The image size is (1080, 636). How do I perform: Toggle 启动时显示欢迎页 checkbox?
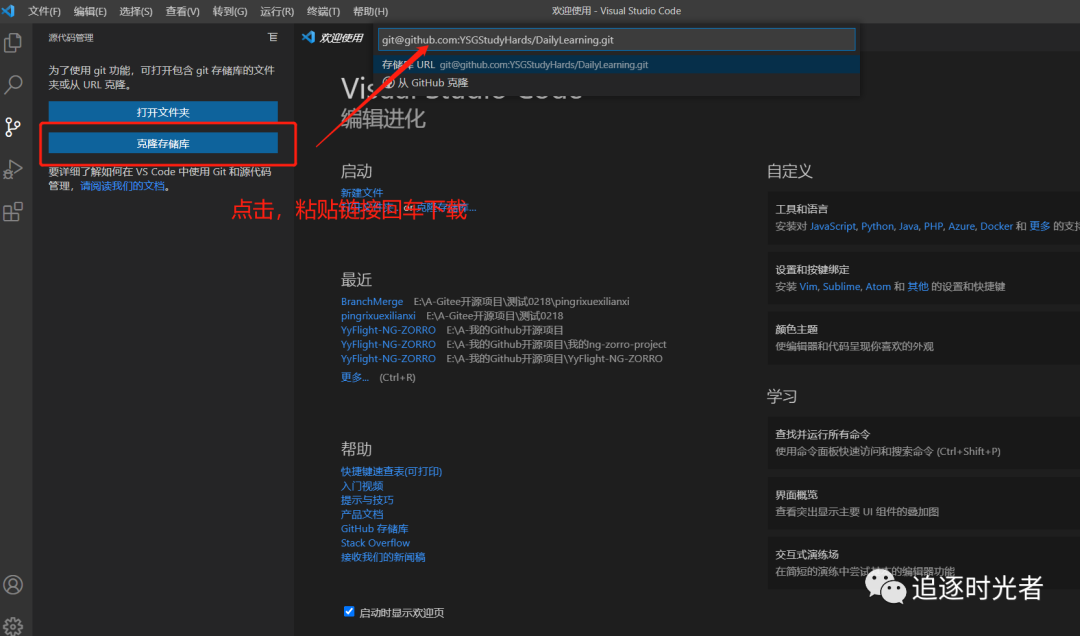(x=349, y=611)
